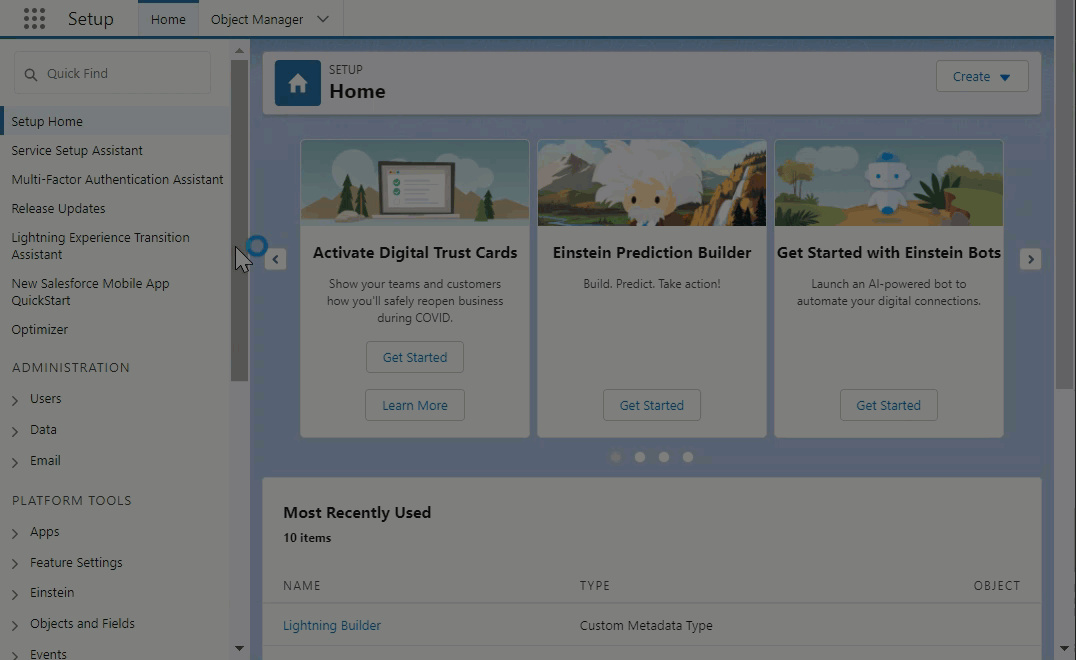The image size is (1076, 660).
Task: Open the Create dropdown menu
Action: click(x=982, y=77)
